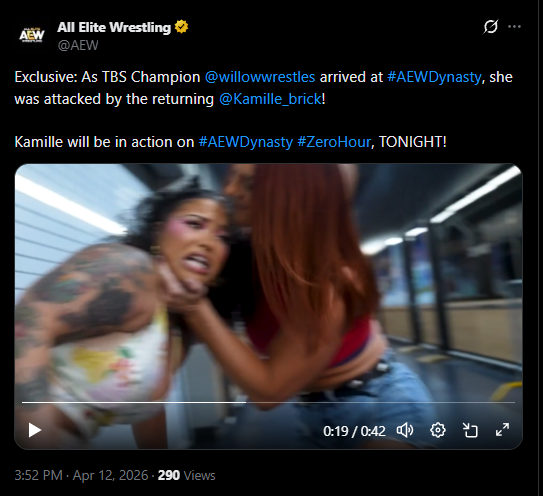Screen dimensions: 543x496
Task: Open the 3:52 PM Apr 12, 2026 timestamp
Action: click(81, 475)
